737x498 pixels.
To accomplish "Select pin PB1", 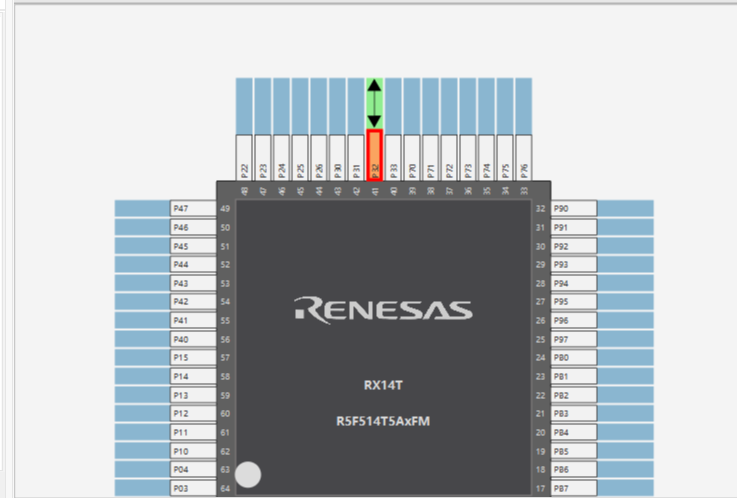I will (x=574, y=376).
